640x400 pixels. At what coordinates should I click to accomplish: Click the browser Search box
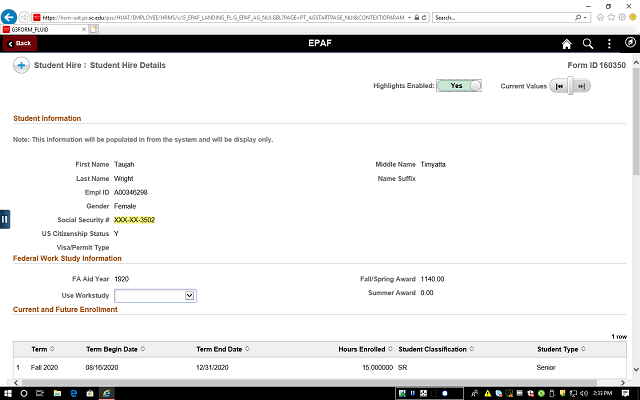(504, 18)
